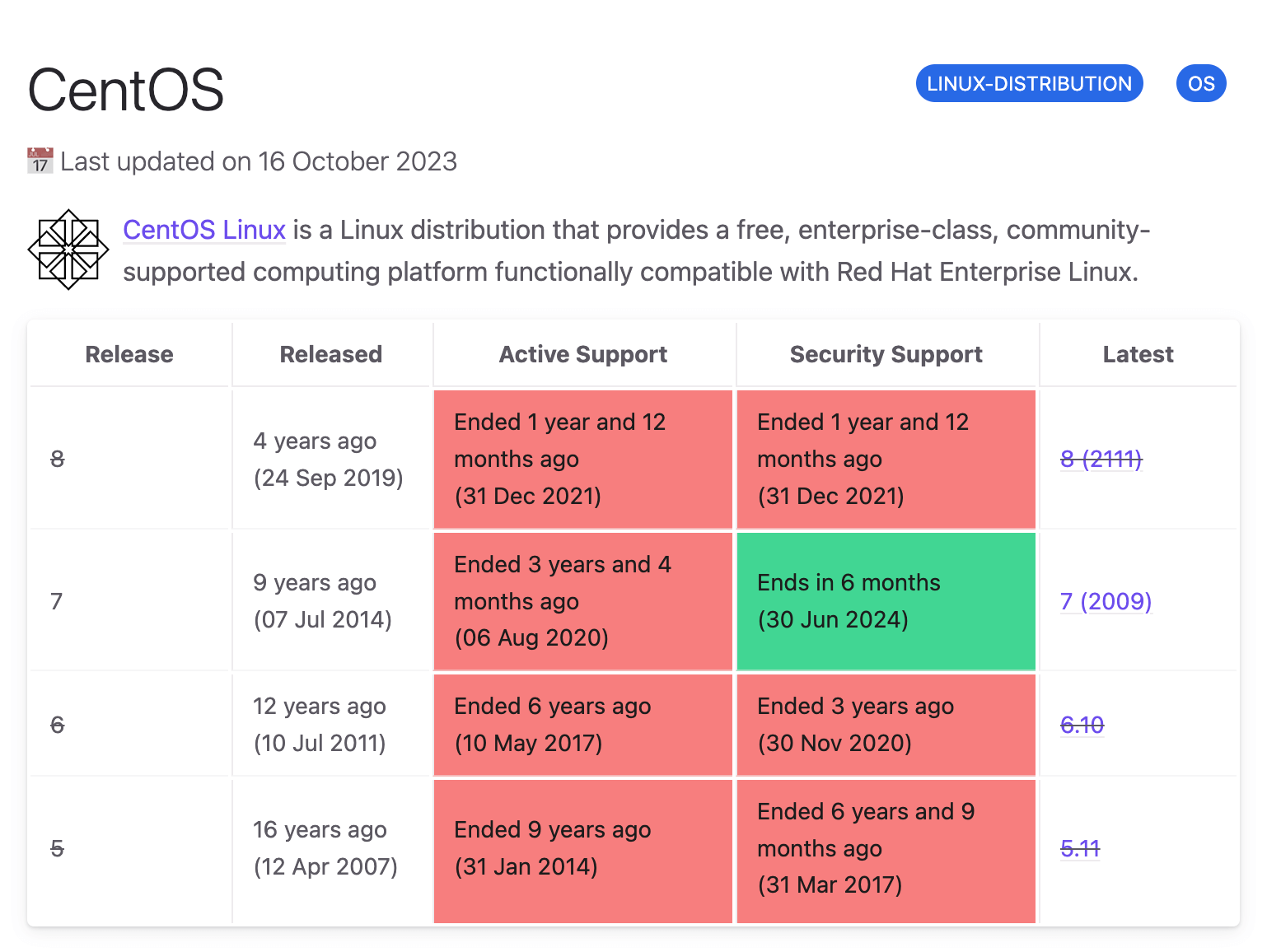The height and width of the screenshot is (952, 1267).
Task: Select the release 7 cell
Action: 129,601
